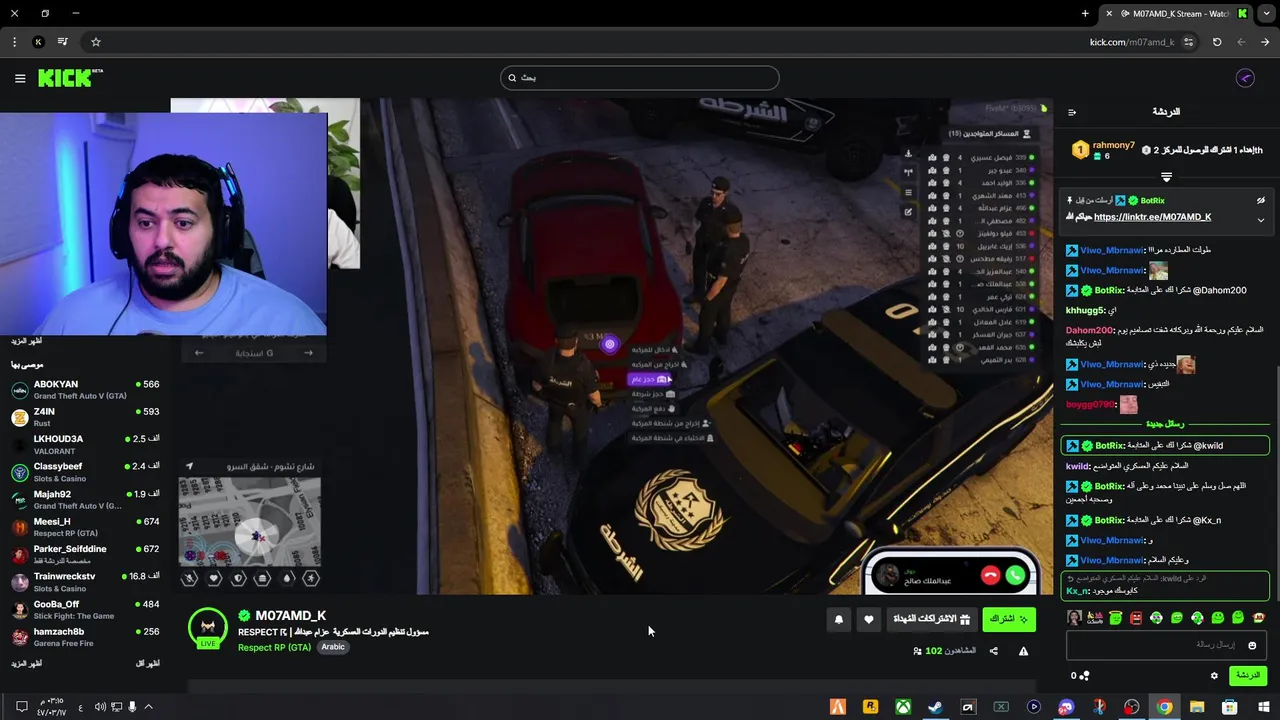Image resolution: width=1280 pixels, height=720 pixels.
Task: Click the kick.com/m07amd_k address bar
Action: 1132,42
